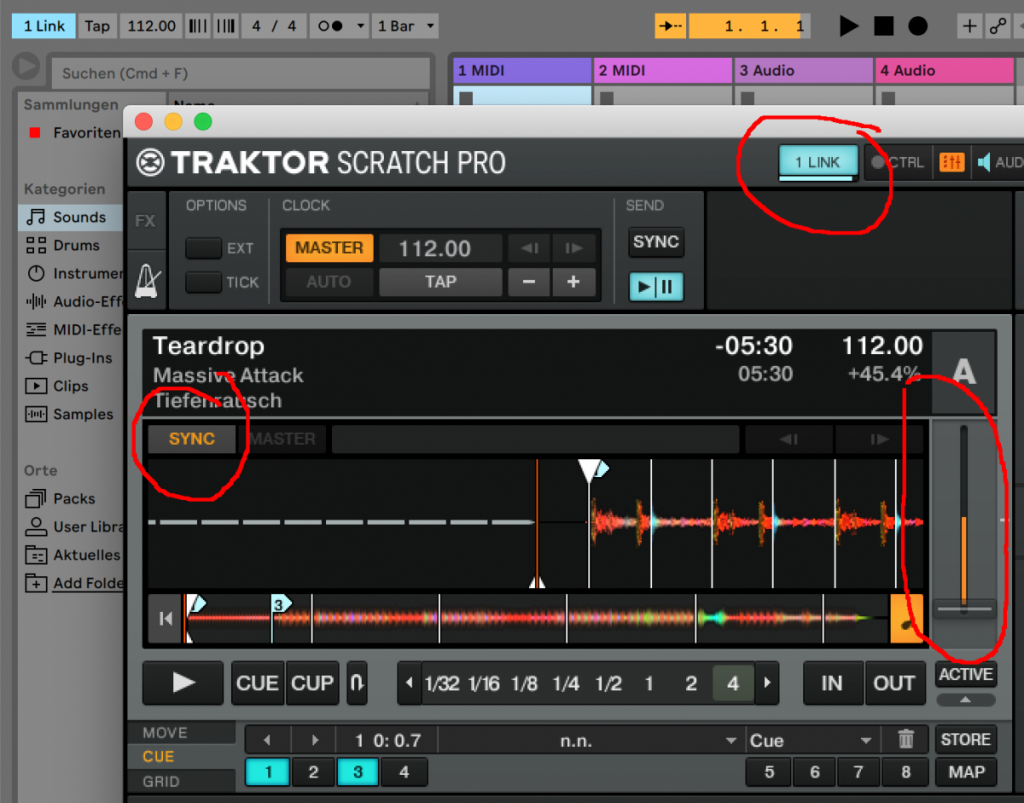Click the Traktor logo icon
This screenshot has height=803, width=1024.
click(x=150, y=163)
